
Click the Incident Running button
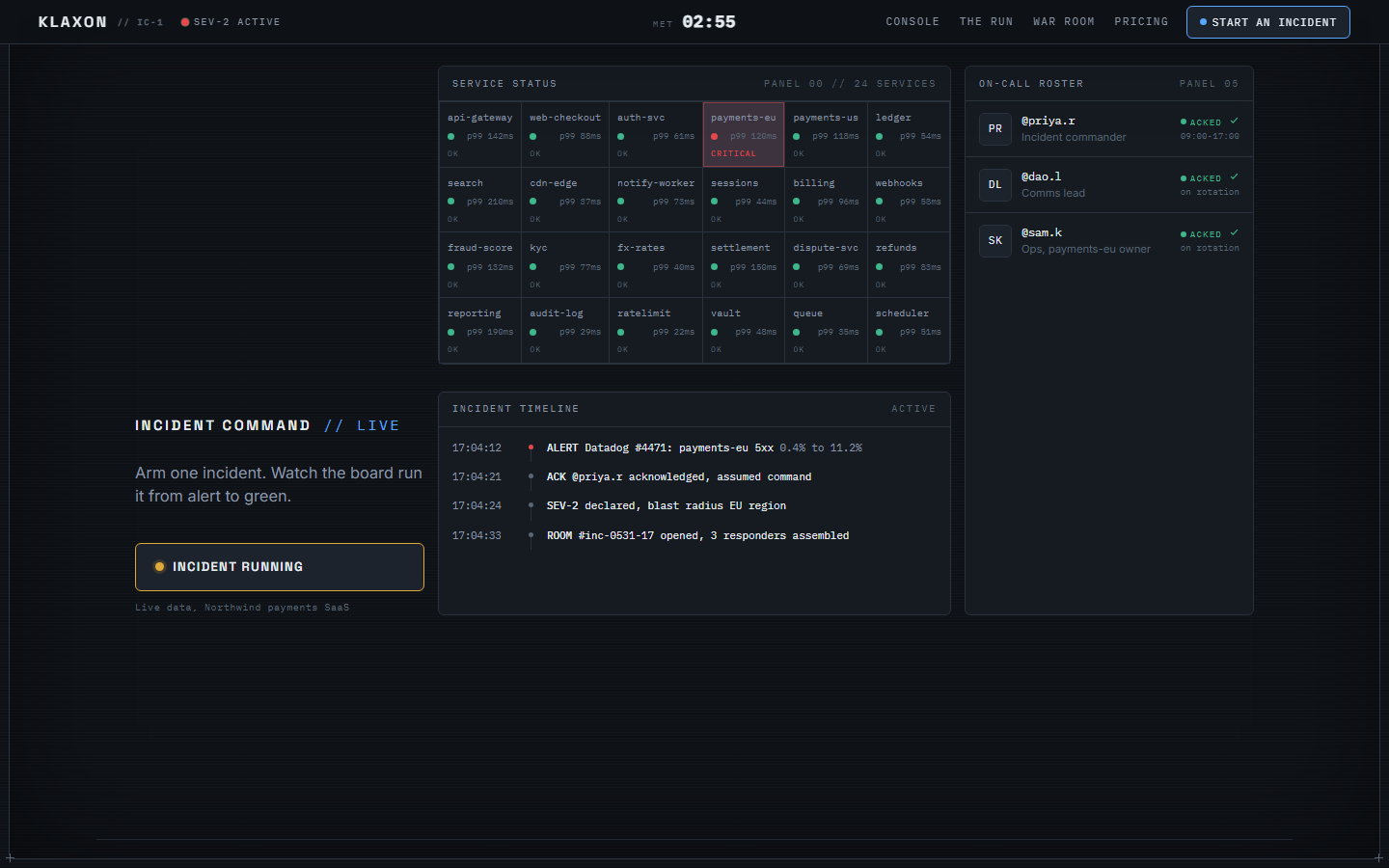280,566
